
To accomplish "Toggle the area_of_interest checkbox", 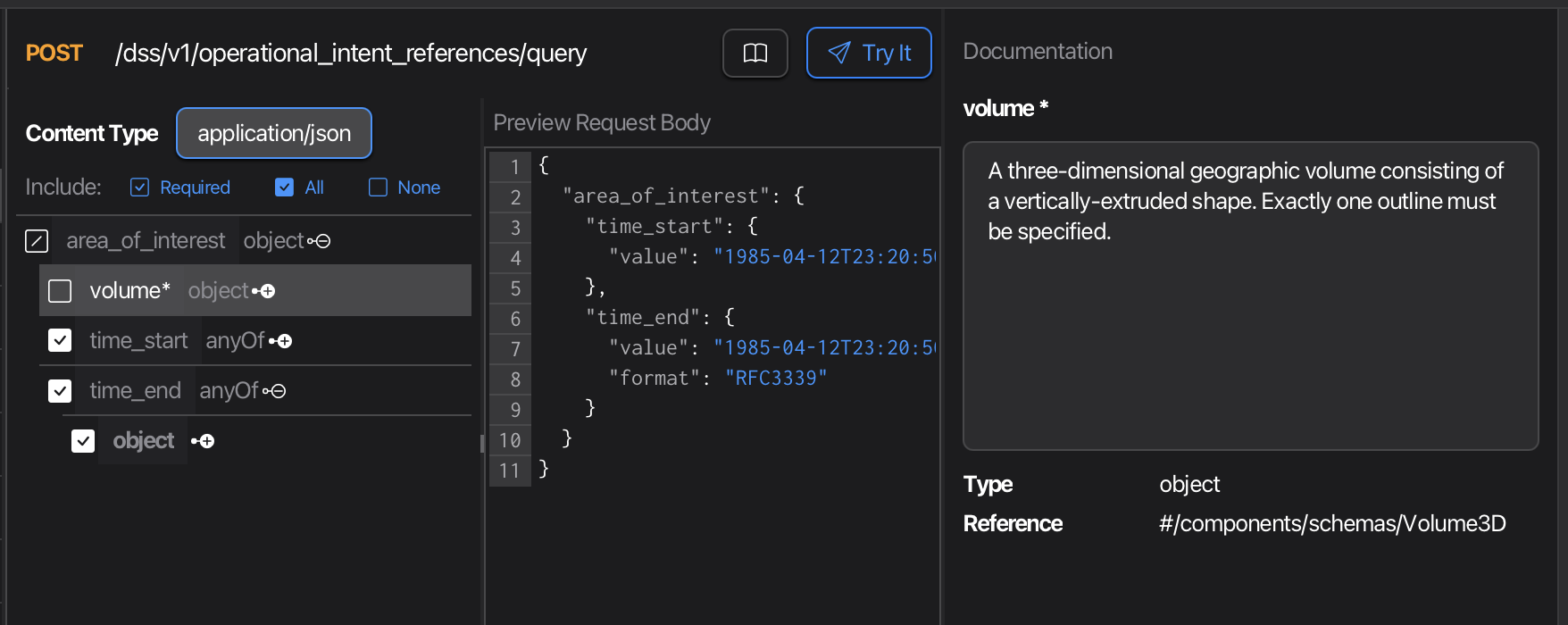I will coord(37,241).
